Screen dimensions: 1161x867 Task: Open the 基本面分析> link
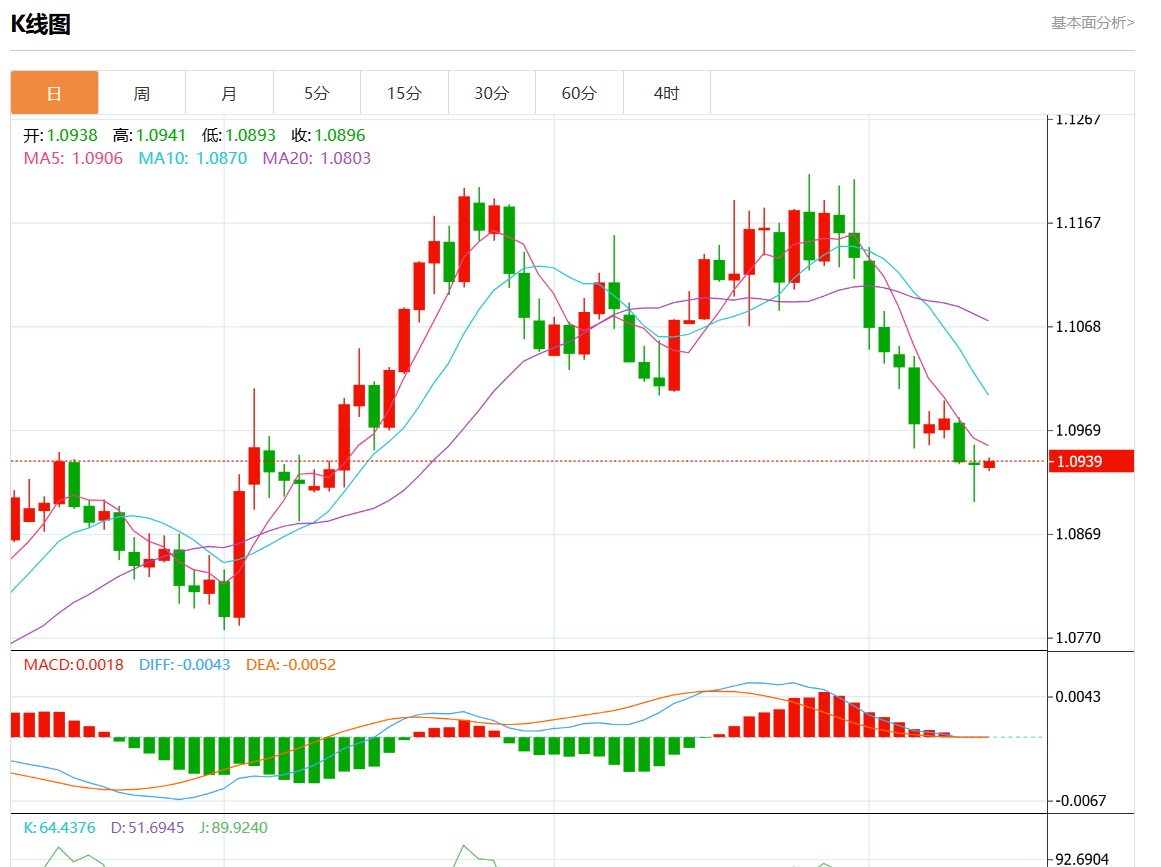click(x=1092, y=23)
